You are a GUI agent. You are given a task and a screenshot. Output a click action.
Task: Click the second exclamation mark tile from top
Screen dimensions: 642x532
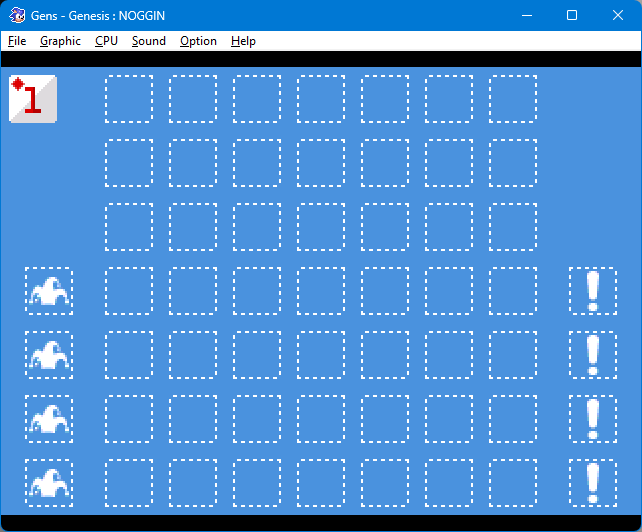pos(593,355)
